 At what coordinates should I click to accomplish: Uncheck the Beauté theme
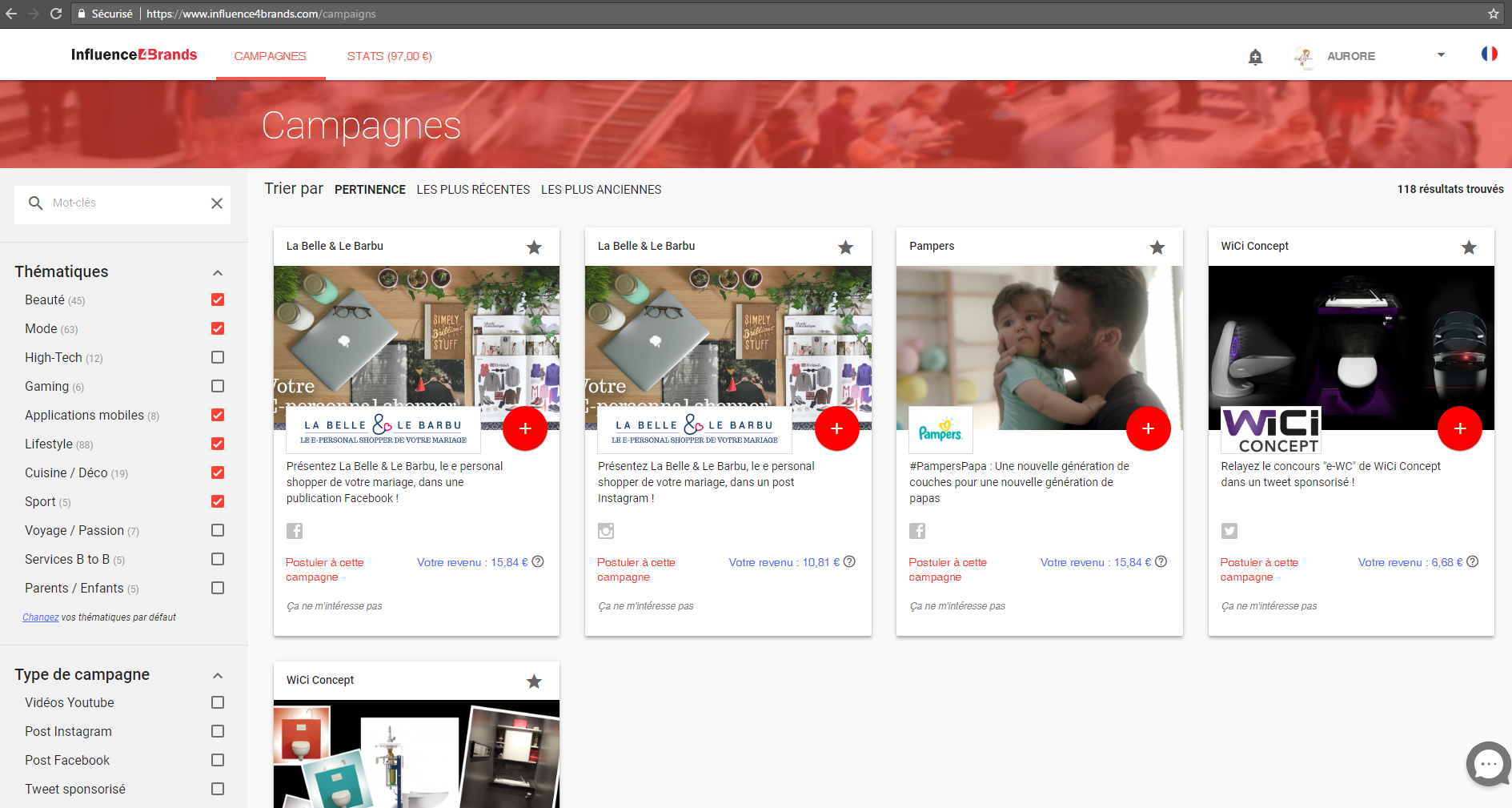218,299
